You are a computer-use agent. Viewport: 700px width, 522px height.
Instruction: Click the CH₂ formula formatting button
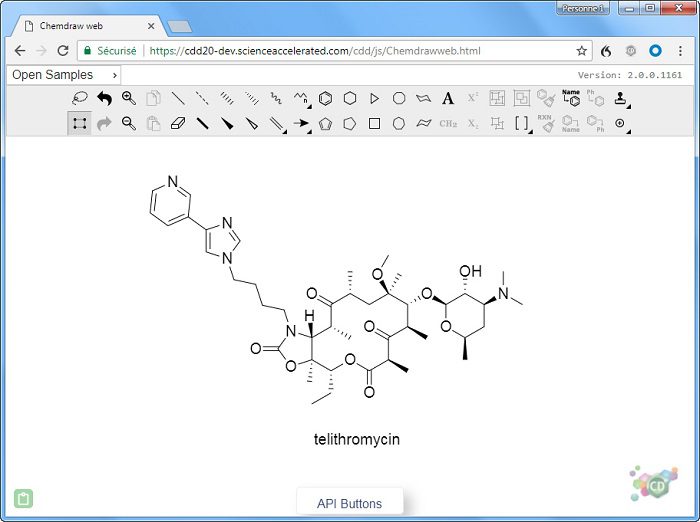448,124
